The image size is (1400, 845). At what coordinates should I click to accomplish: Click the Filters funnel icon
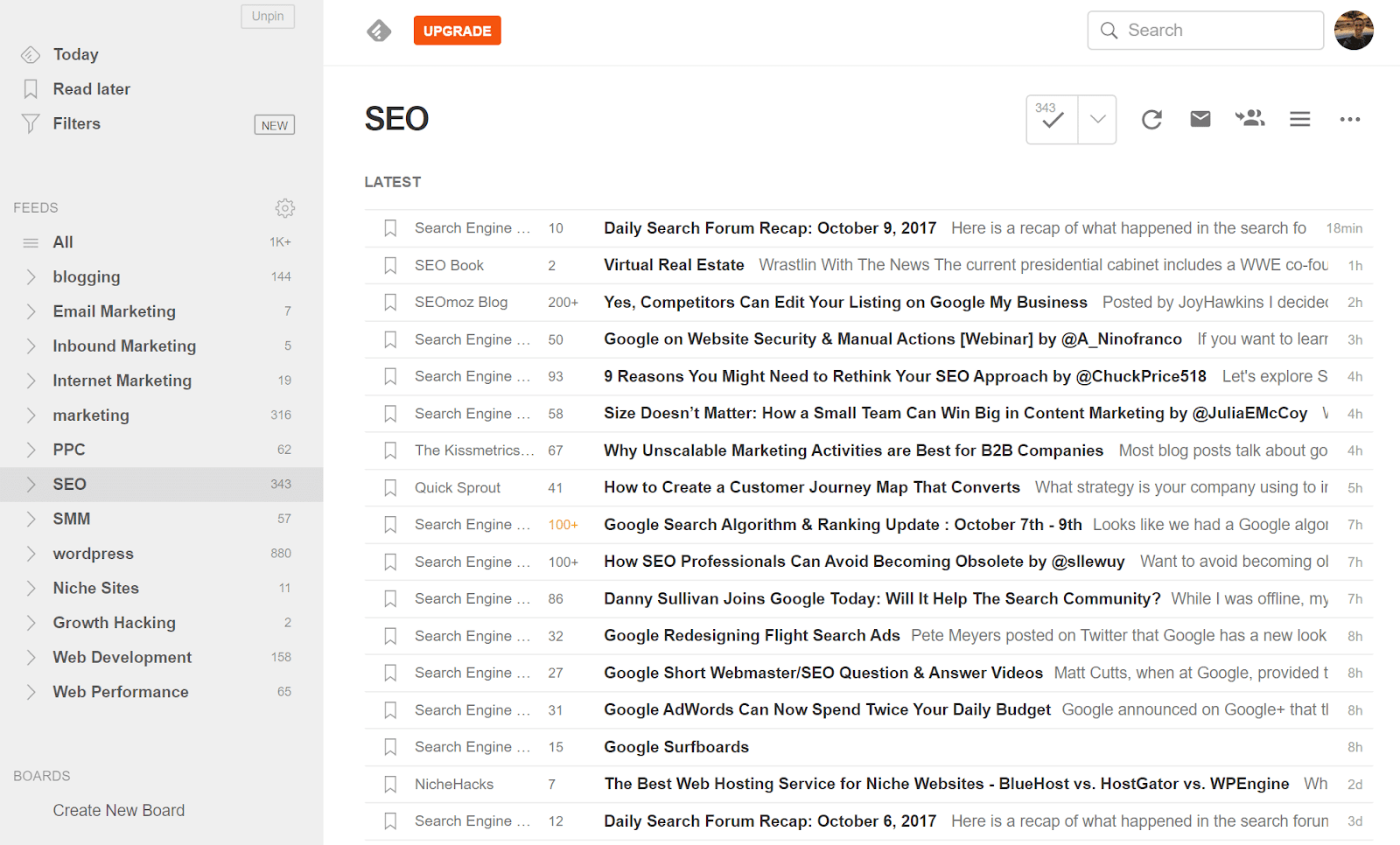[x=31, y=124]
